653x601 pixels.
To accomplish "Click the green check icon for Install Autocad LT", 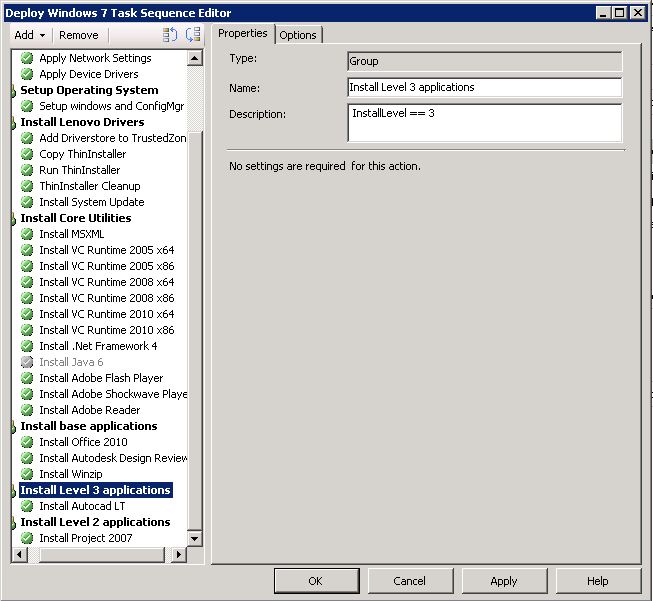I will point(27,506).
